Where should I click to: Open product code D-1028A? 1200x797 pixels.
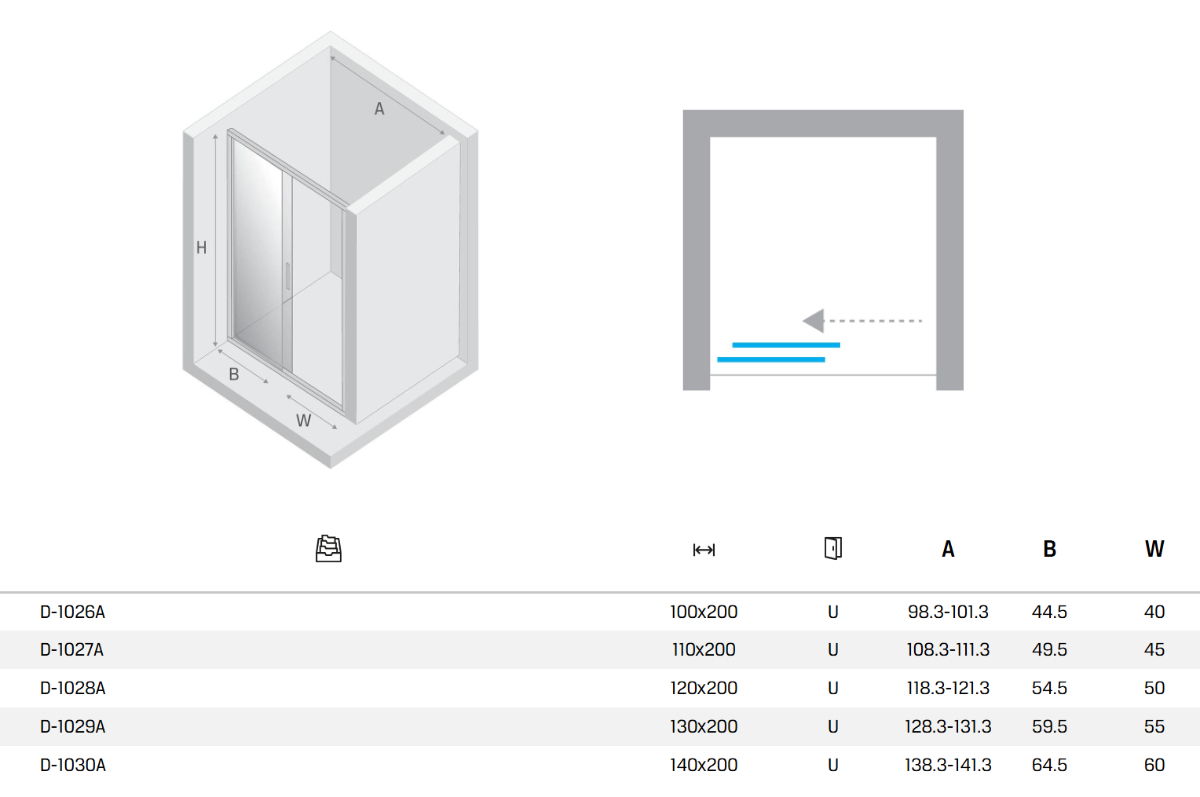pos(73,688)
